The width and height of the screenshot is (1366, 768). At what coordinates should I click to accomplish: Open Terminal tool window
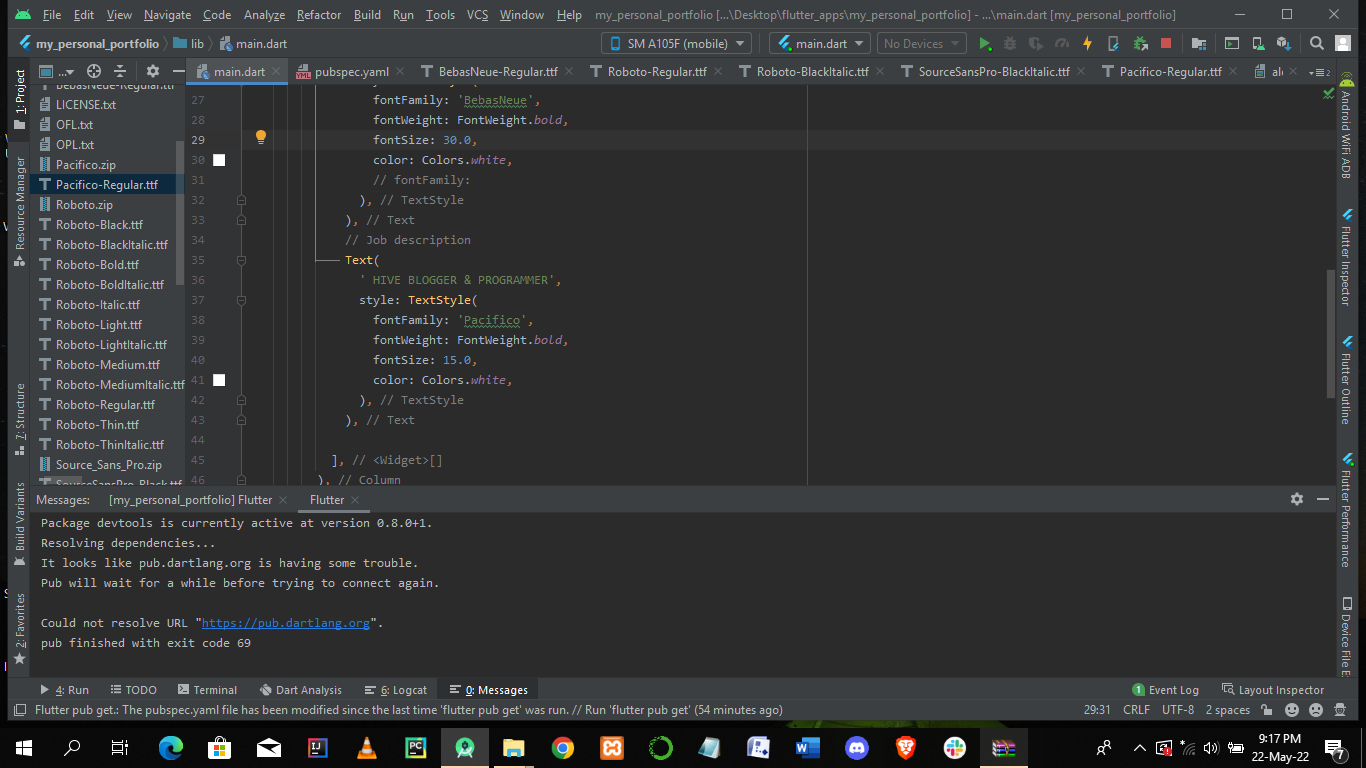[207, 690]
